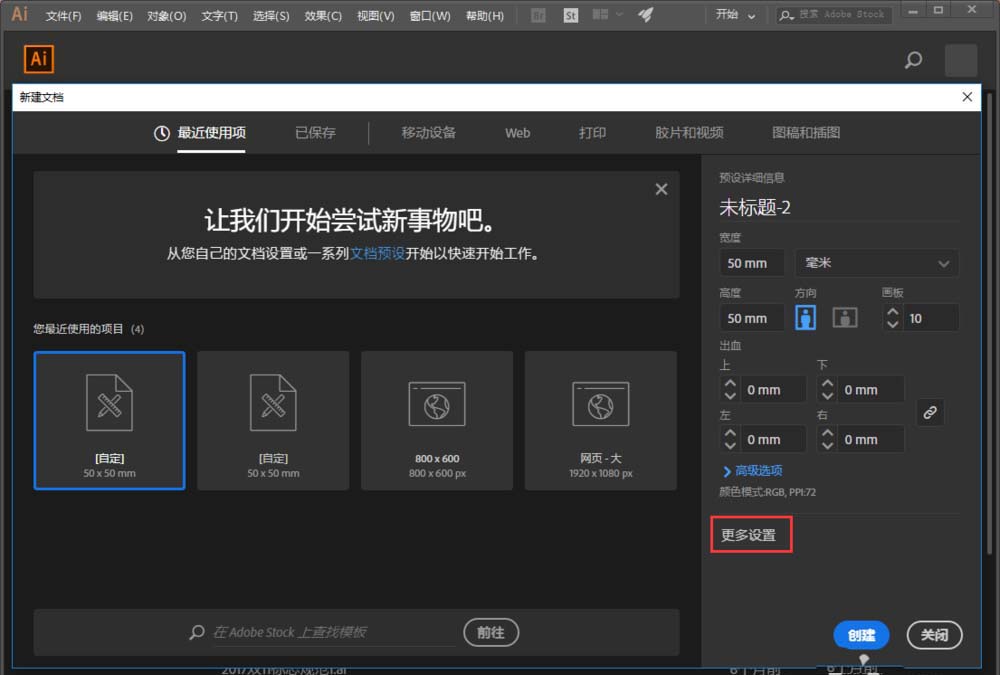Close the welcome banner with its X
This screenshot has width=1000, height=675.
[x=661, y=189]
